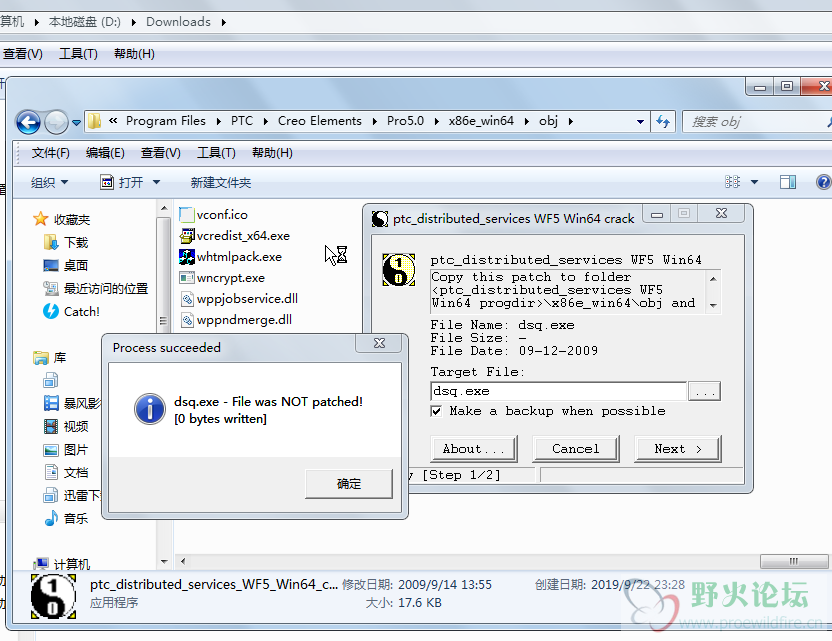Click PTC in the address breadcrumb
The width and height of the screenshot is (832, 641).
[242, 121]
